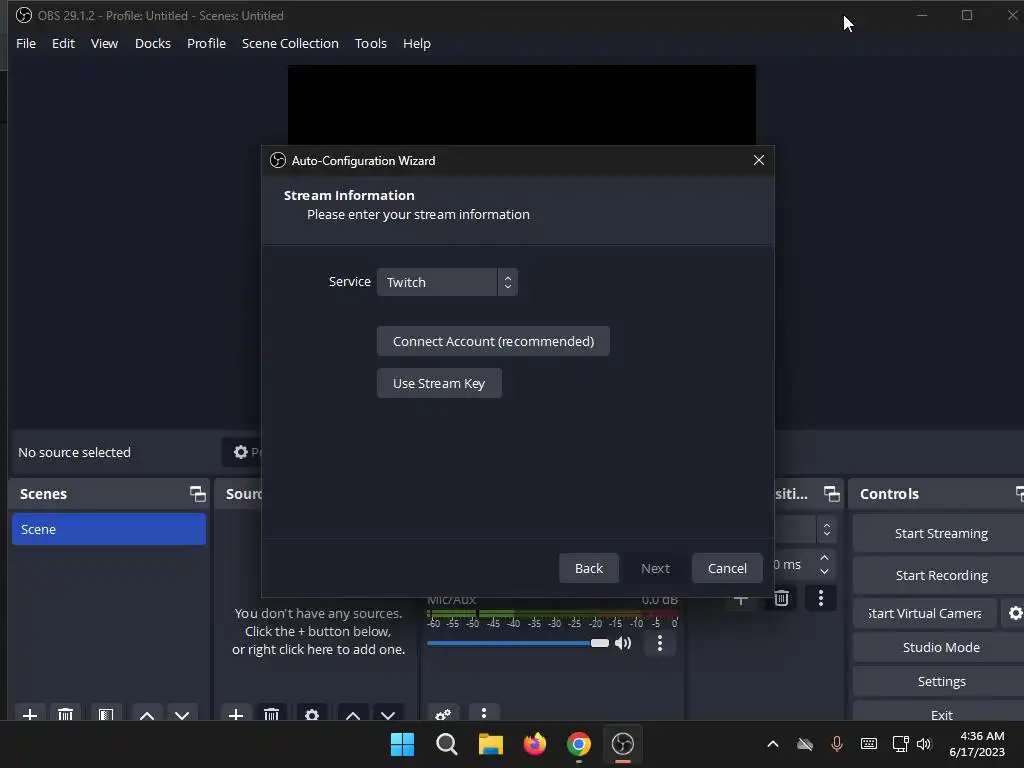
Task: Go Back in the wizard
Action: (588, 568)
